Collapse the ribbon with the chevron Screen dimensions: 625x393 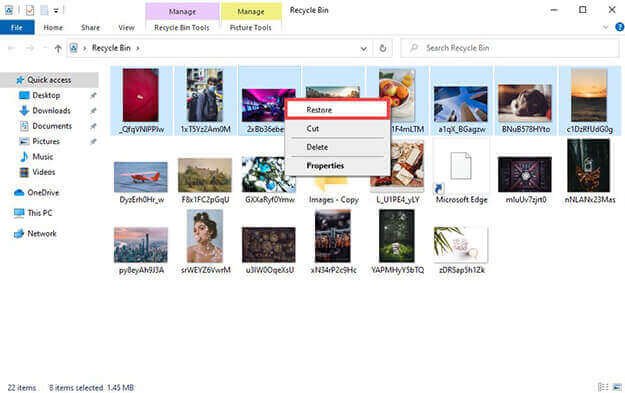pos(606,27)
